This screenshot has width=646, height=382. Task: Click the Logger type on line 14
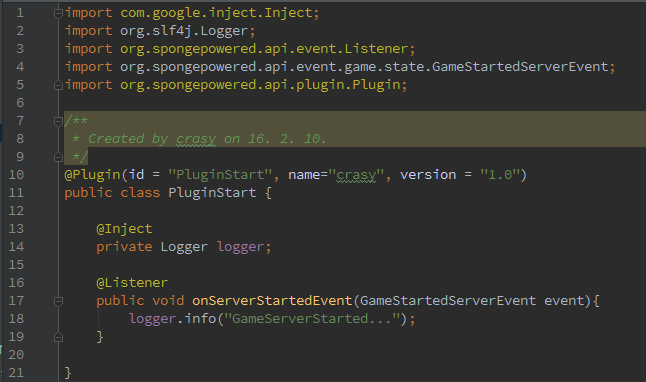(x=184, y=247)
